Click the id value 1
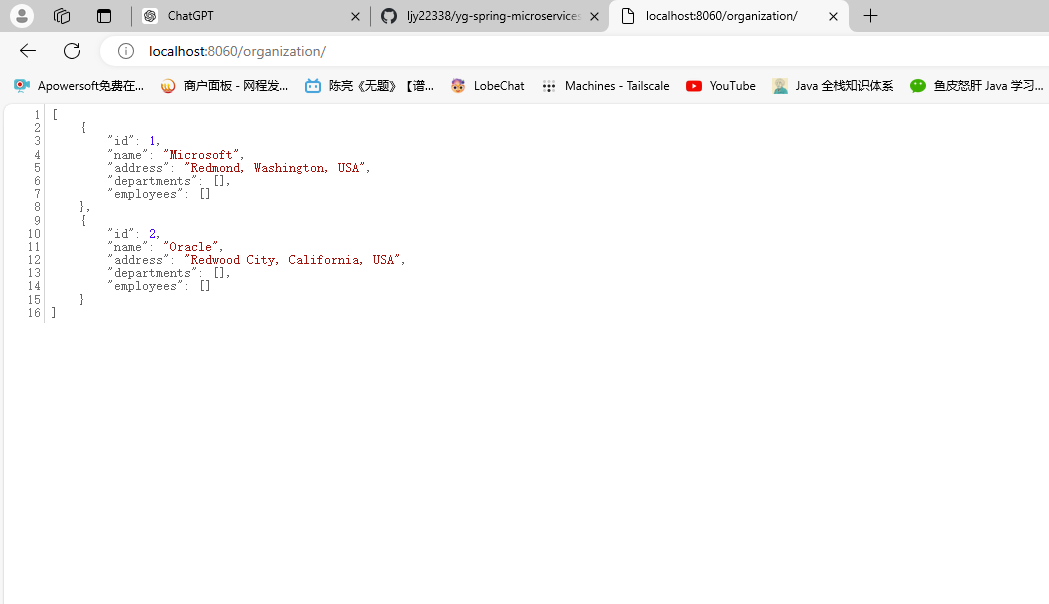 tap(153, 141)
